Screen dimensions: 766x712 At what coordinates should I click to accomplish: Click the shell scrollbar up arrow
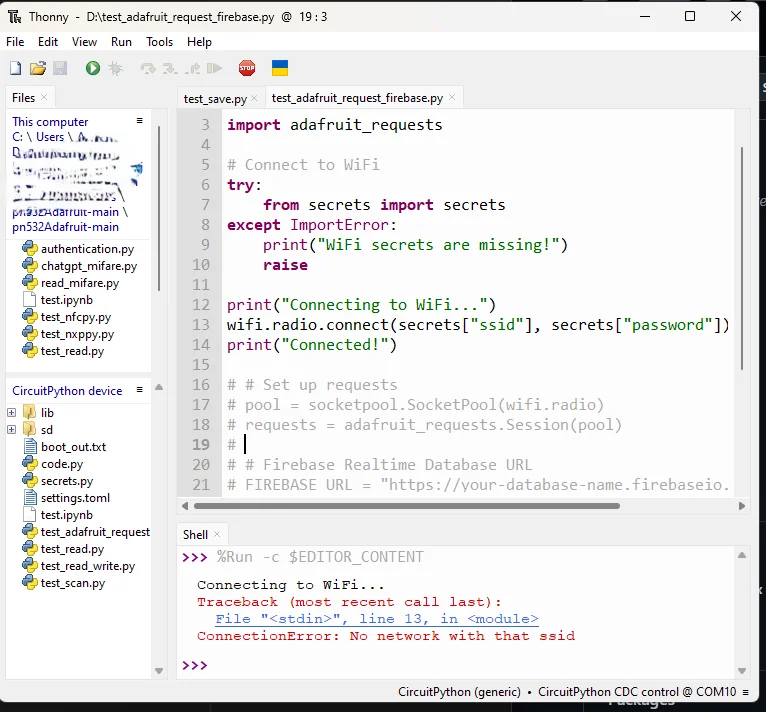click(x=742, y=555)
